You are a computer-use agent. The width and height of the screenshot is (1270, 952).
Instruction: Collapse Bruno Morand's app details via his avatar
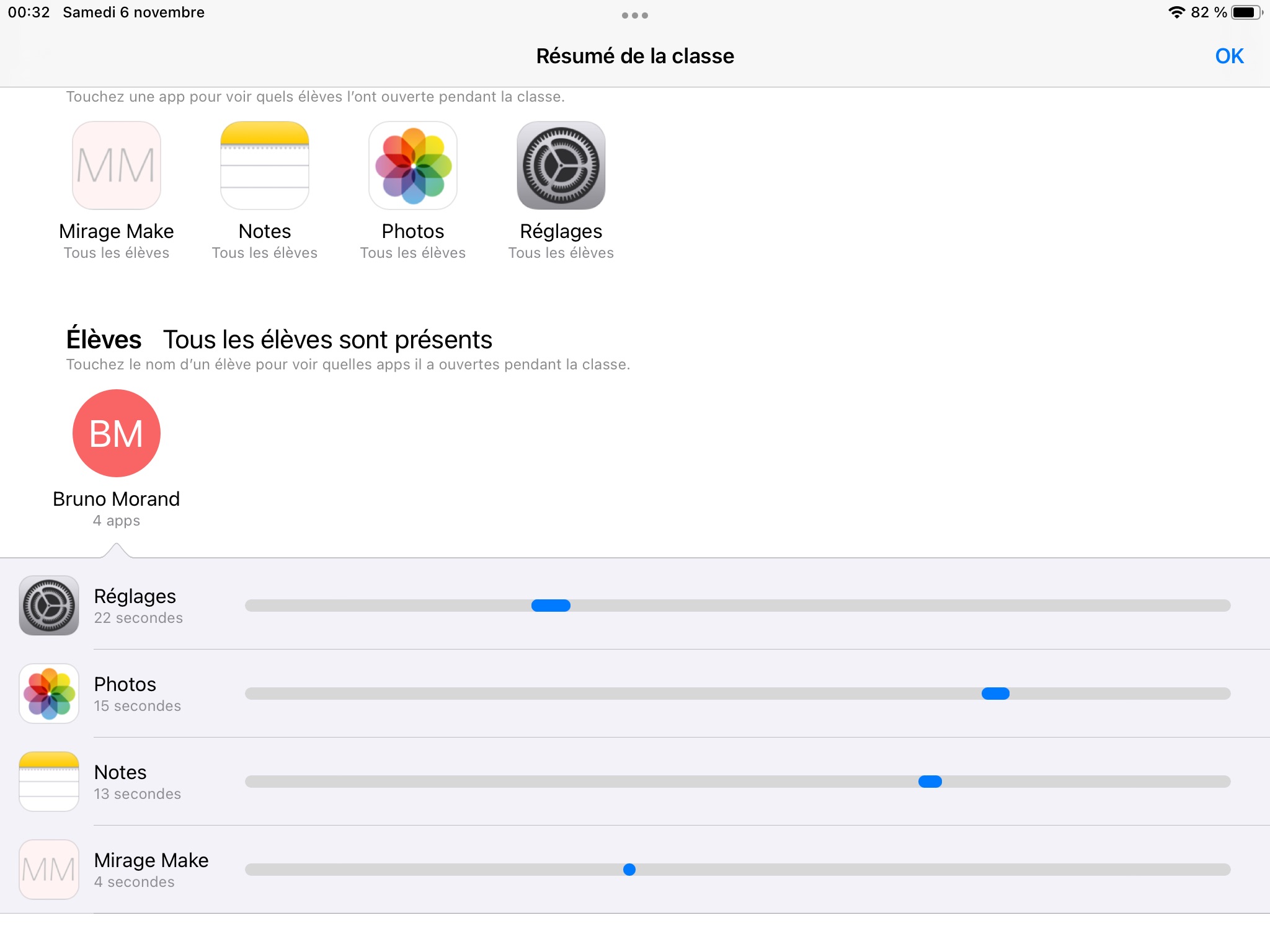(117, 433)
